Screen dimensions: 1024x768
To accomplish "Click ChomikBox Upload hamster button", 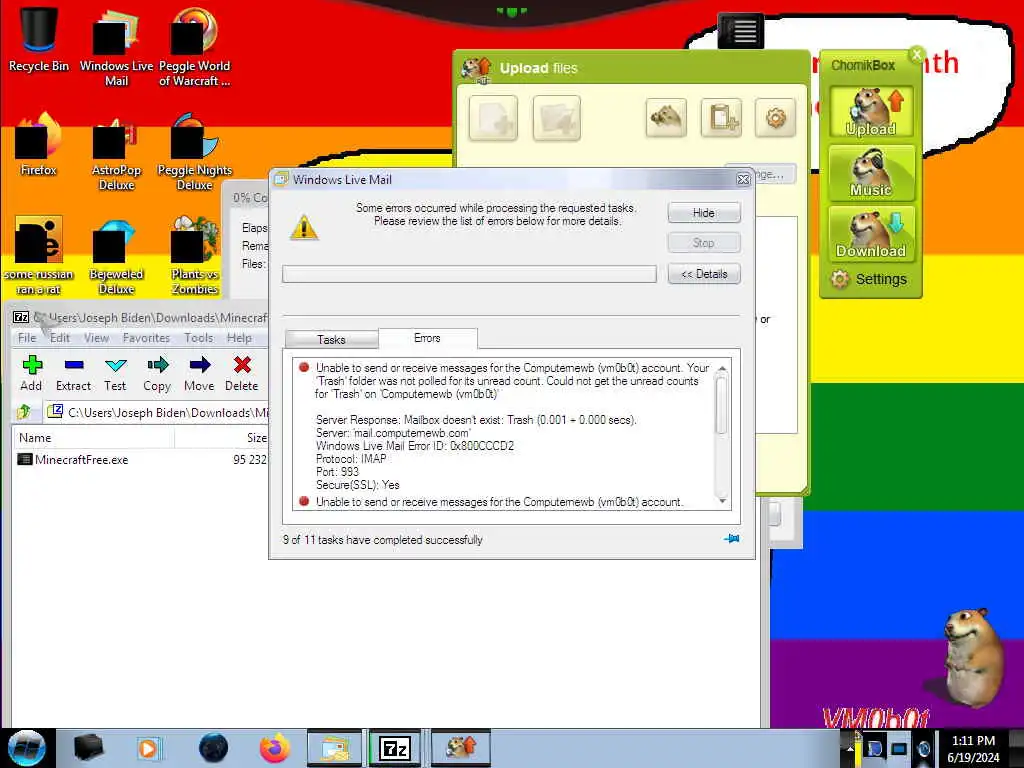I will 871,111.
